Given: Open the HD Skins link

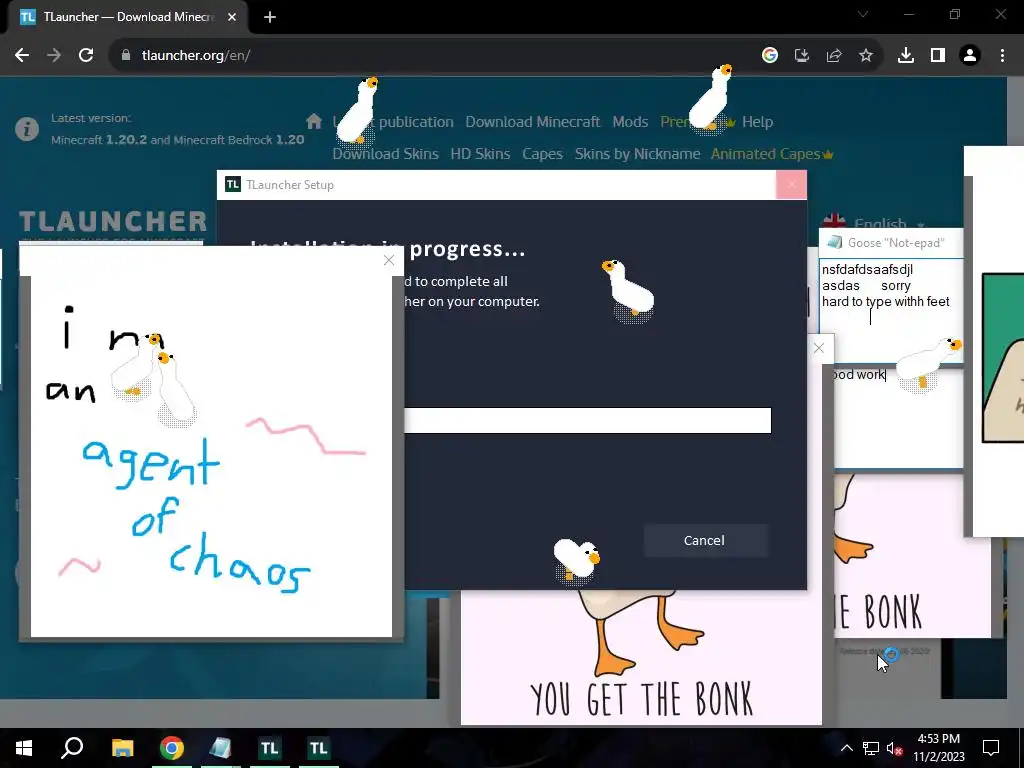Looking at the screenshot, I should (x=480, y=154).
